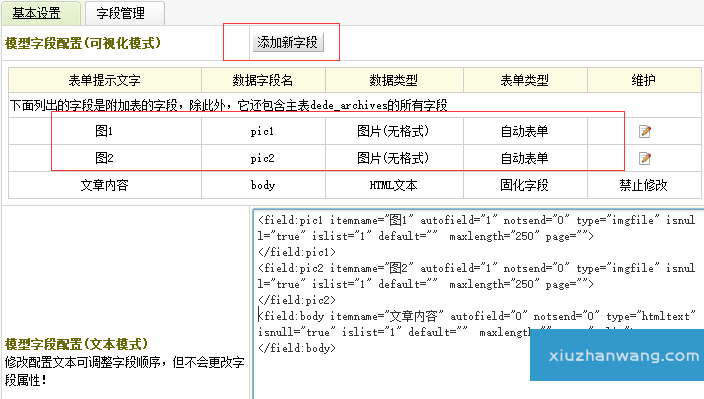Click the pic1 field name cell
The height and width of the screenshot is (399, 704).
click(263, 131)
